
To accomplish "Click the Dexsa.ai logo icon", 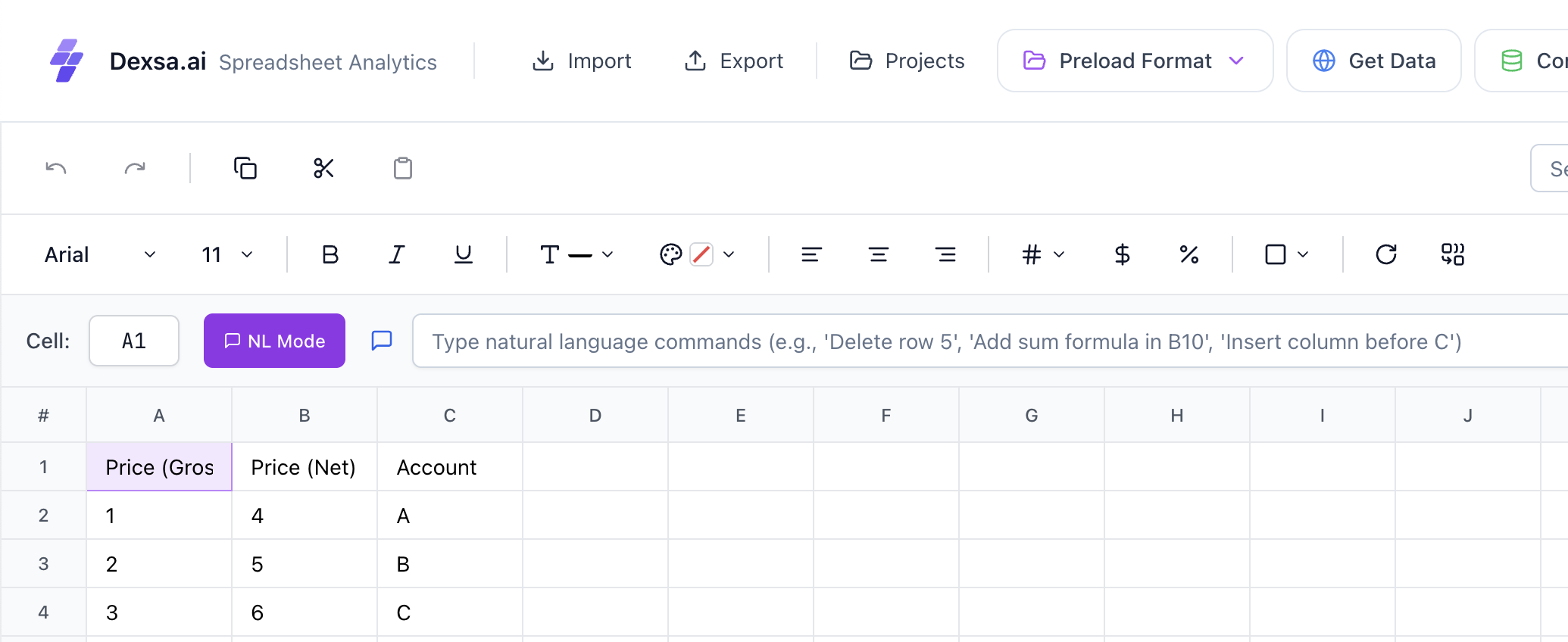I will pyautogui.click(x=67, y=61).
